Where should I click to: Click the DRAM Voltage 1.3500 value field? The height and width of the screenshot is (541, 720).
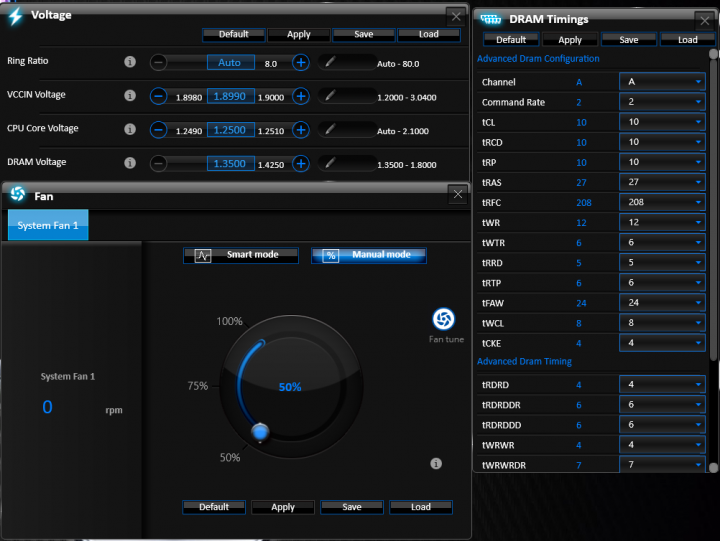231,163
